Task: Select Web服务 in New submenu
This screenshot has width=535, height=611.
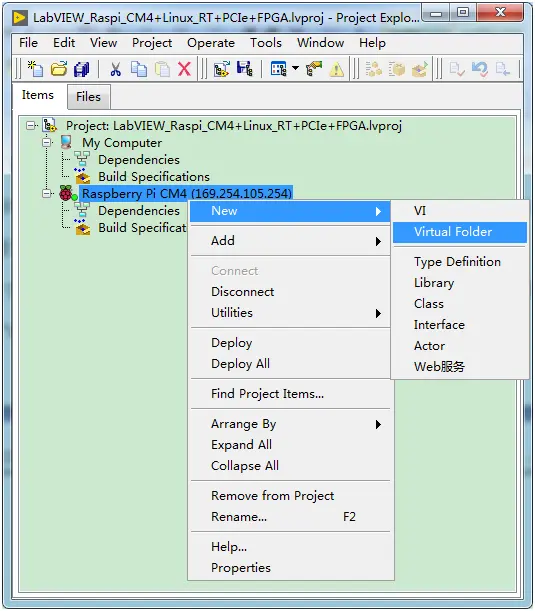Action: pos(460,367)
